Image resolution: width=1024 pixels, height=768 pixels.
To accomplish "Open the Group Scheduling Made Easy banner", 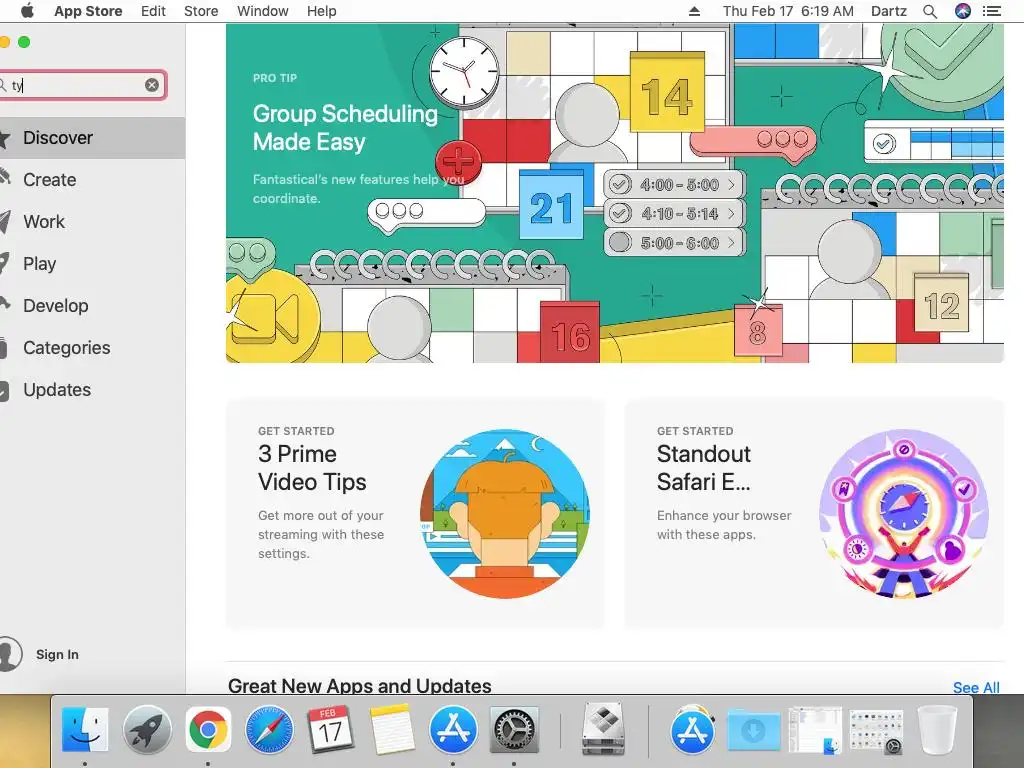I will (x=615, y=193).
